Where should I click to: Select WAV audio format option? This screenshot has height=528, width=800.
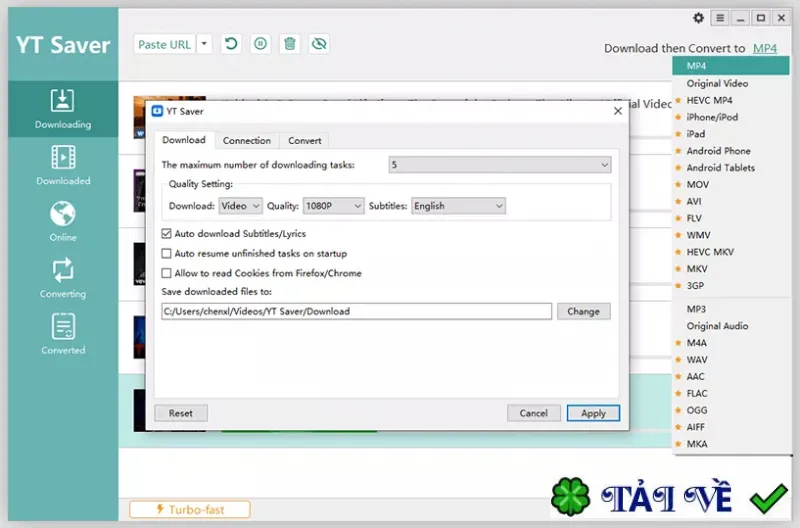coord(731,359)
